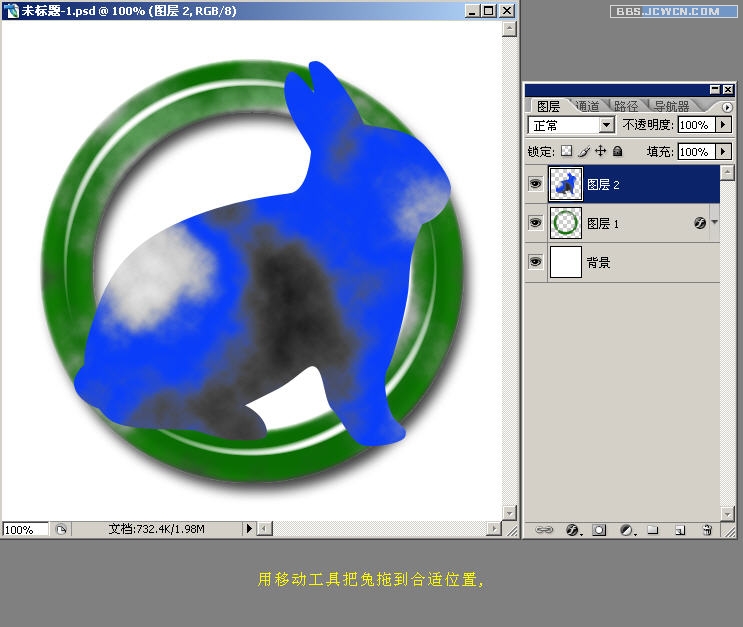Screen dimensions: 743x627
Task: Toggle lock position icon
Action: coord(600,151)
